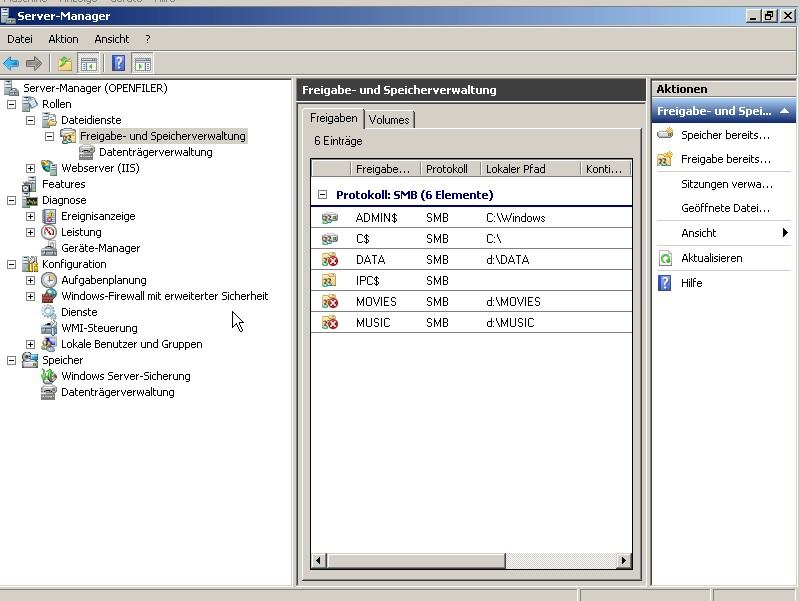800x601 pixels.
Task: Click the Ereignisanzeige icon
Action: (x=49, y=216)
